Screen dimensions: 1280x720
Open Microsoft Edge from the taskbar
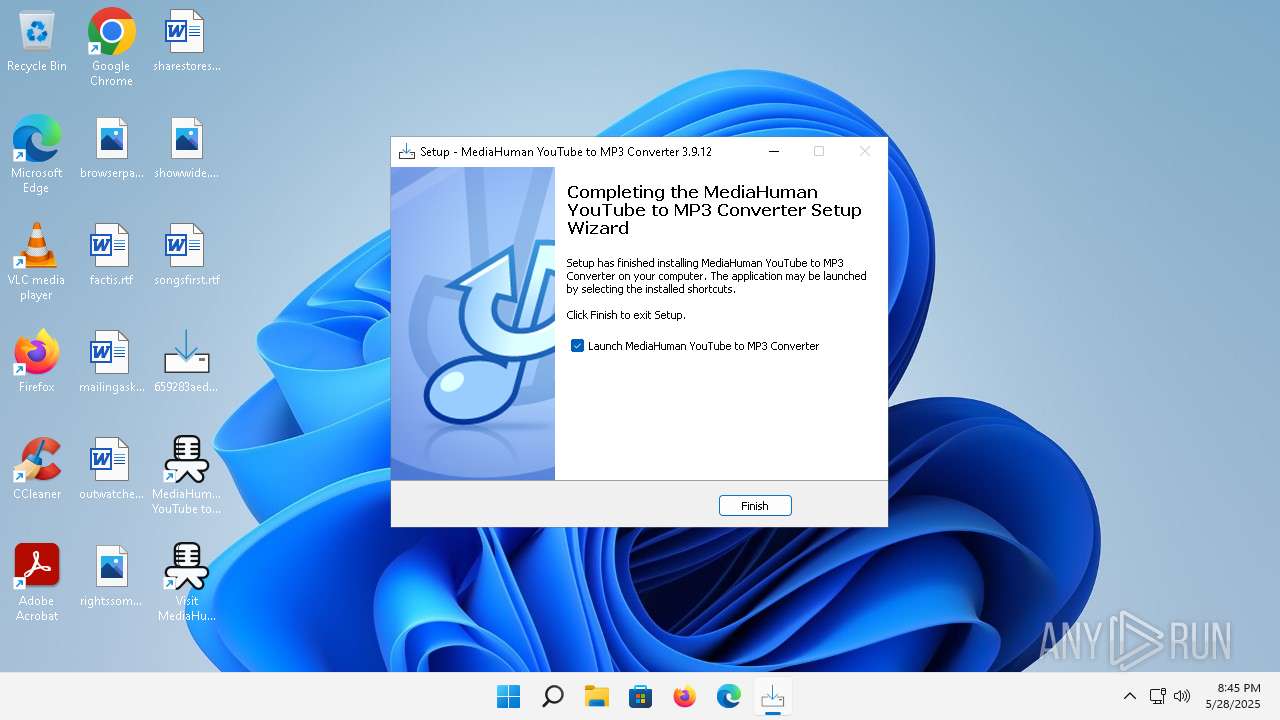[728, 696]
